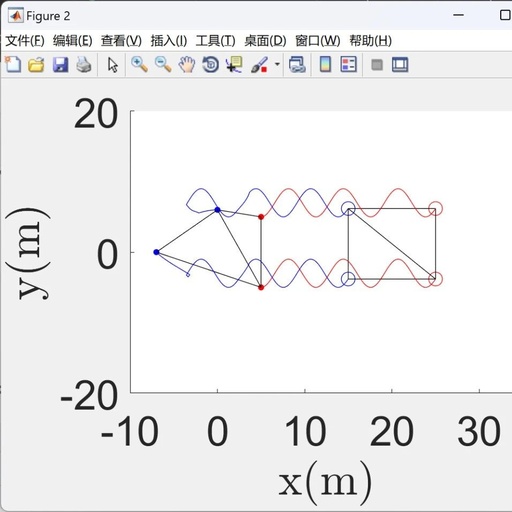Click the upper hollow blue circle marker
The image size is (512, 512).
[x=348, y=209]
